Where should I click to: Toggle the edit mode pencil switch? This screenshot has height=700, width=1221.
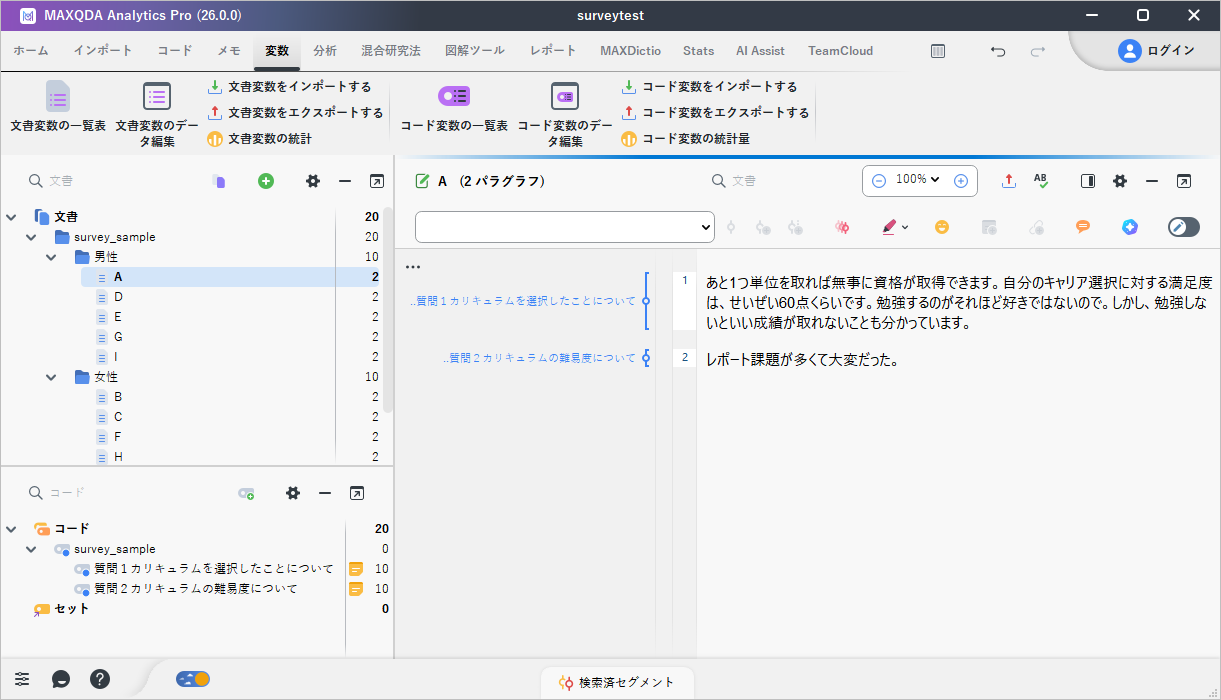(x=1183, y=227)
